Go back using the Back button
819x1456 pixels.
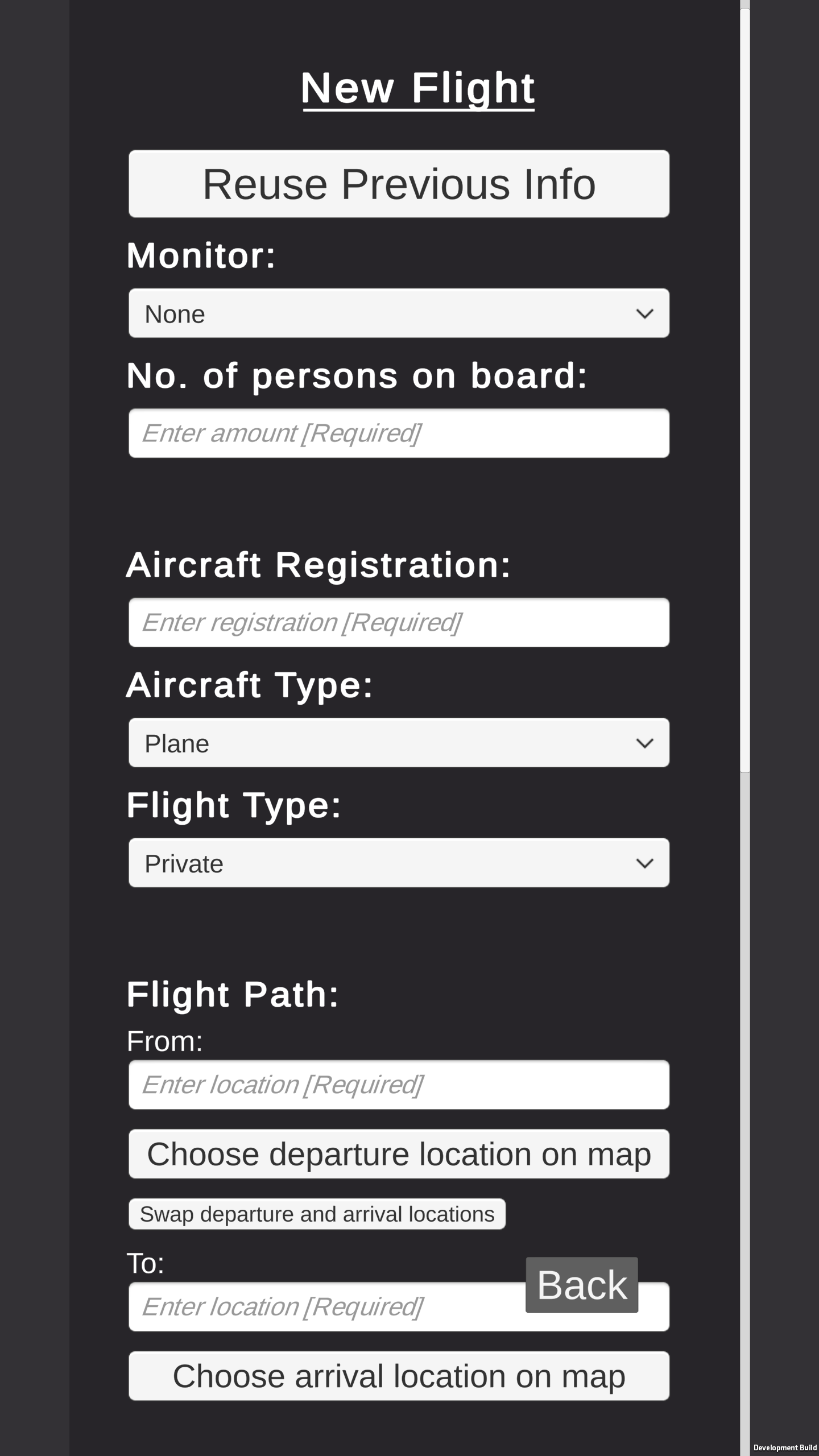pyautogui.click(x=581, y=1285)
